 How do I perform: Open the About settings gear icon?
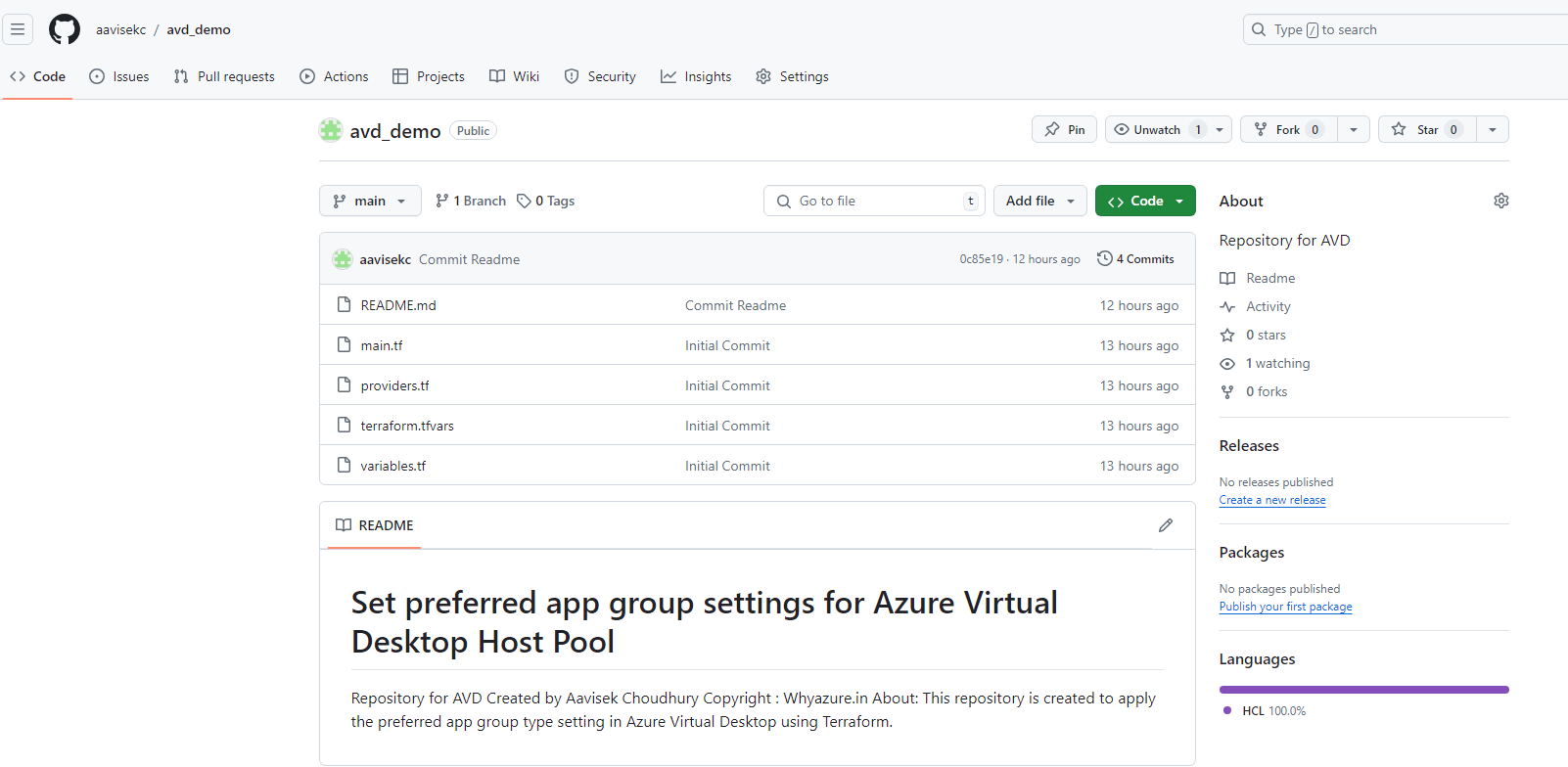1501,201
